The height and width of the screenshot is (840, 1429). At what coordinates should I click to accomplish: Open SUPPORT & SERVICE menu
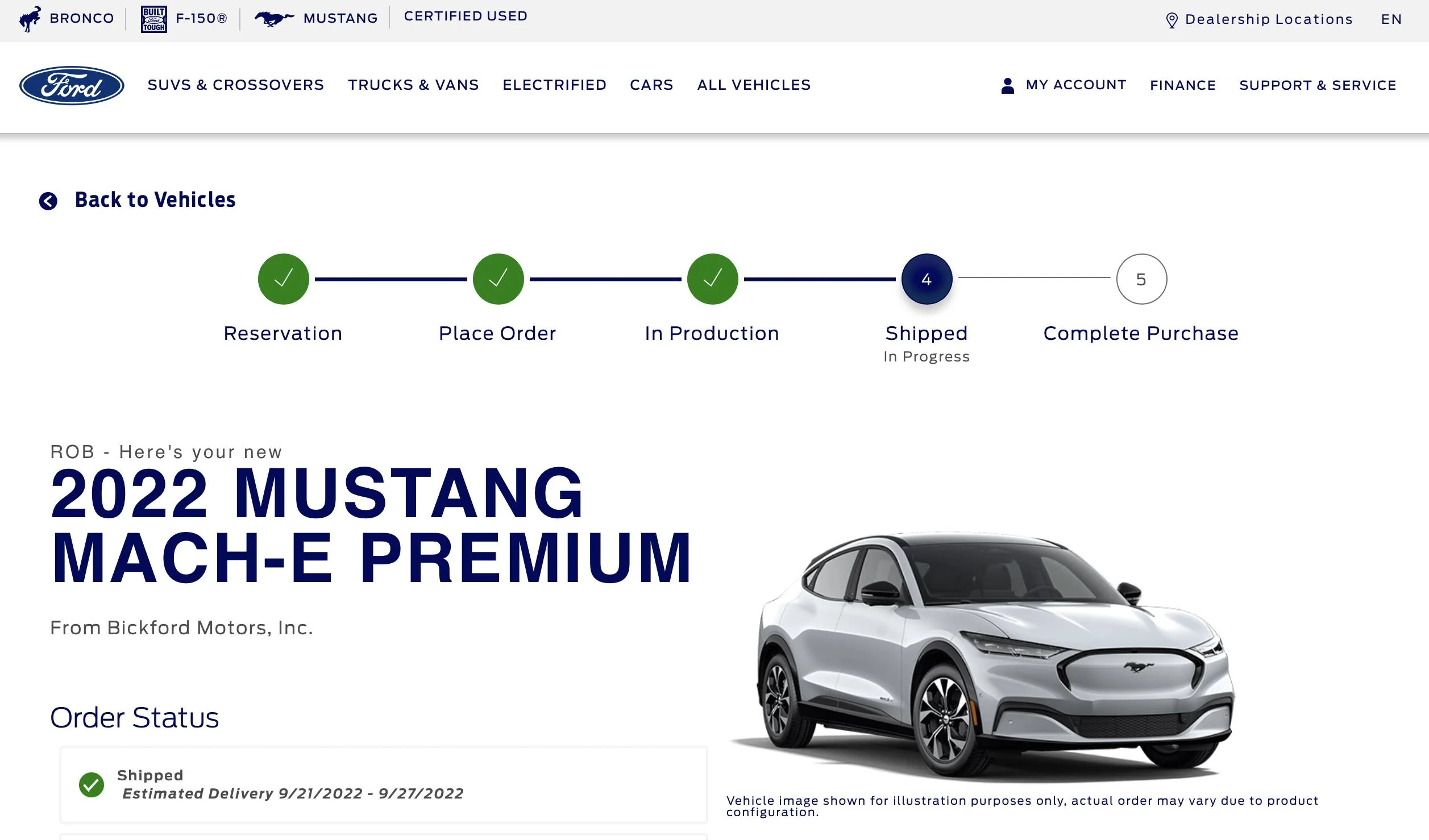(x=1318, y=85)
